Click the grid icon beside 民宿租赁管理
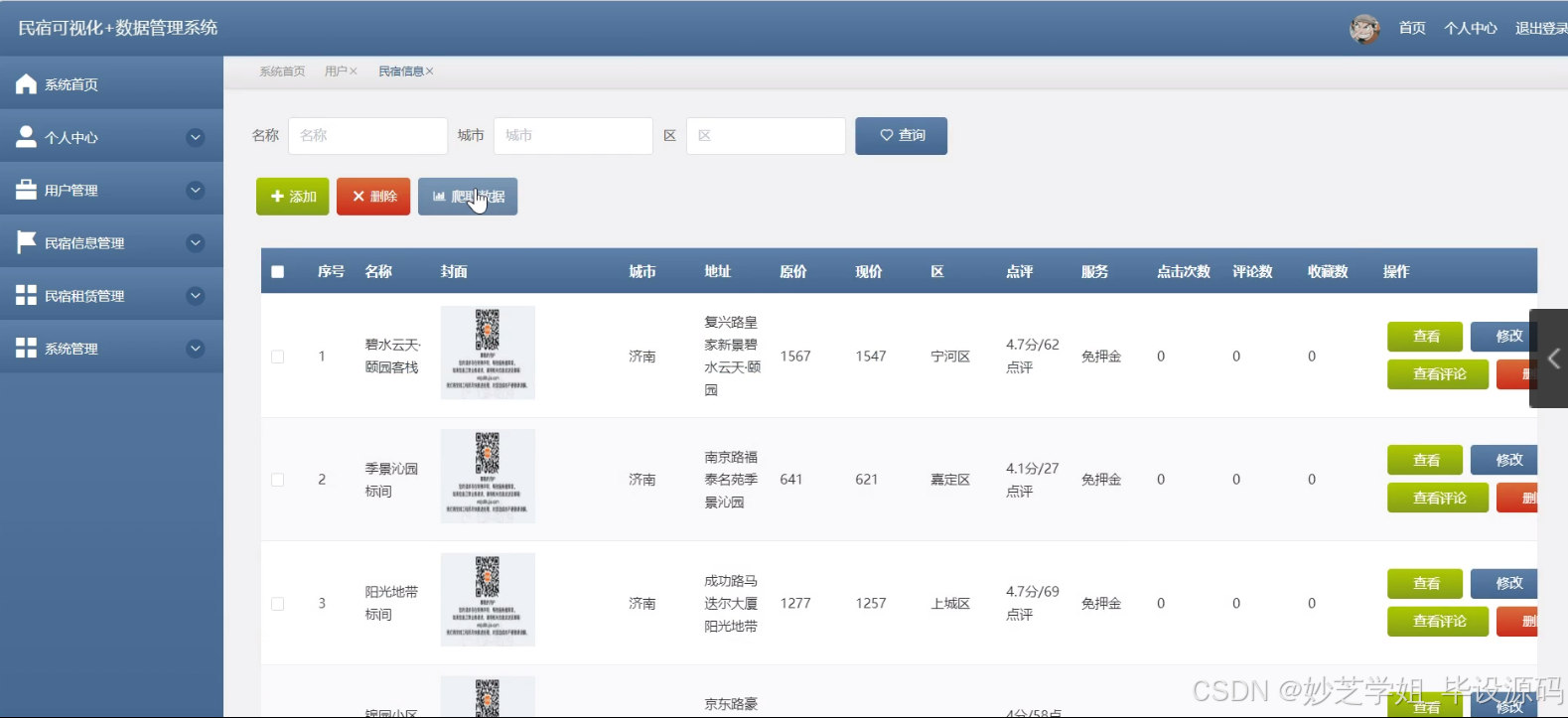The height and width of the screenshot is (718, 1568). tap(27, 295)
